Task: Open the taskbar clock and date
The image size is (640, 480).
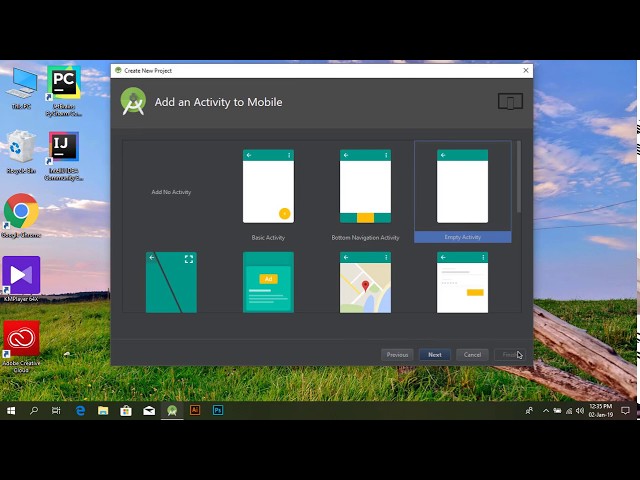Action: [601, 411]
